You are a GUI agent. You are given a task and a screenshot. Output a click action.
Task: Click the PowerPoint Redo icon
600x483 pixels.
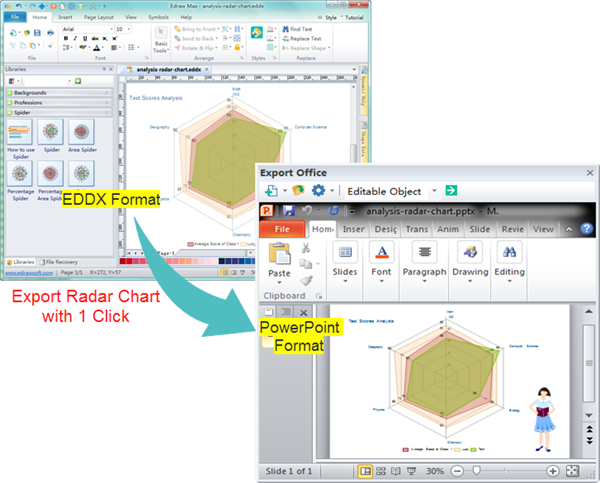click(333, 210)
